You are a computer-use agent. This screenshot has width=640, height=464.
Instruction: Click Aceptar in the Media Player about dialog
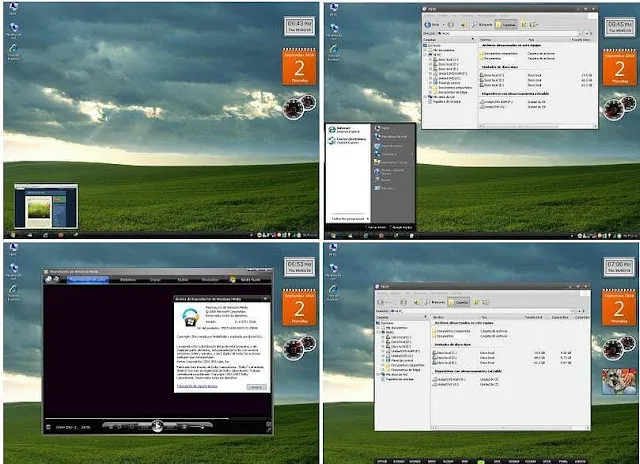click(x=256, y=387)
